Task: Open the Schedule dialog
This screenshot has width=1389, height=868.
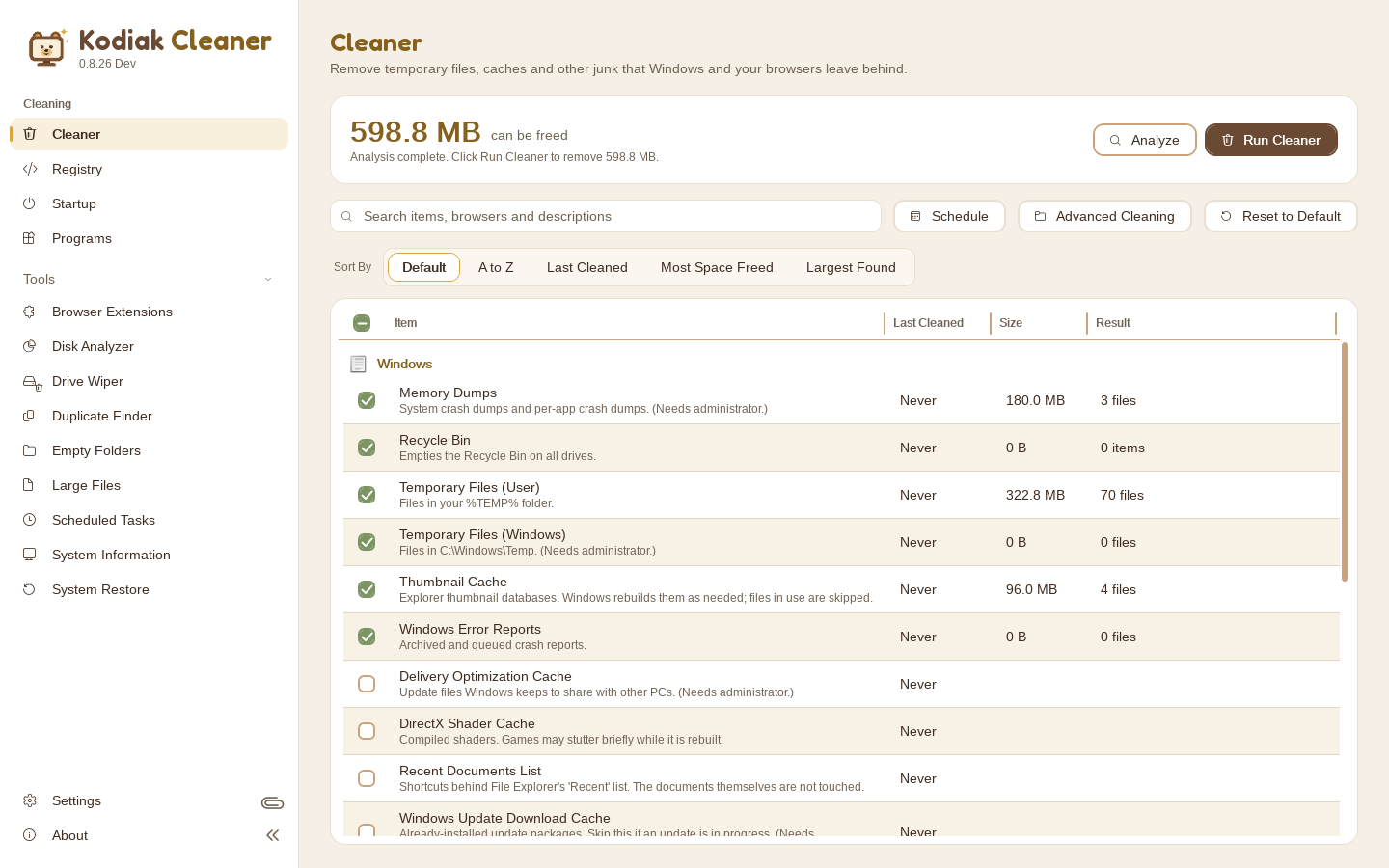Action: (949, 216)
